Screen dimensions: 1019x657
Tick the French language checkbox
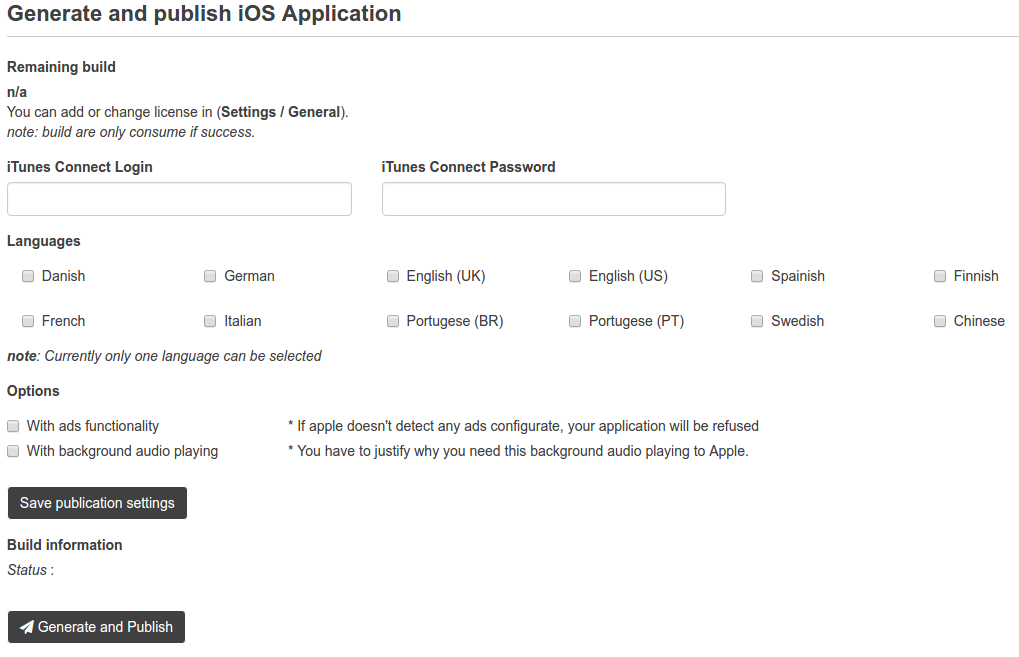coord(28,321)
